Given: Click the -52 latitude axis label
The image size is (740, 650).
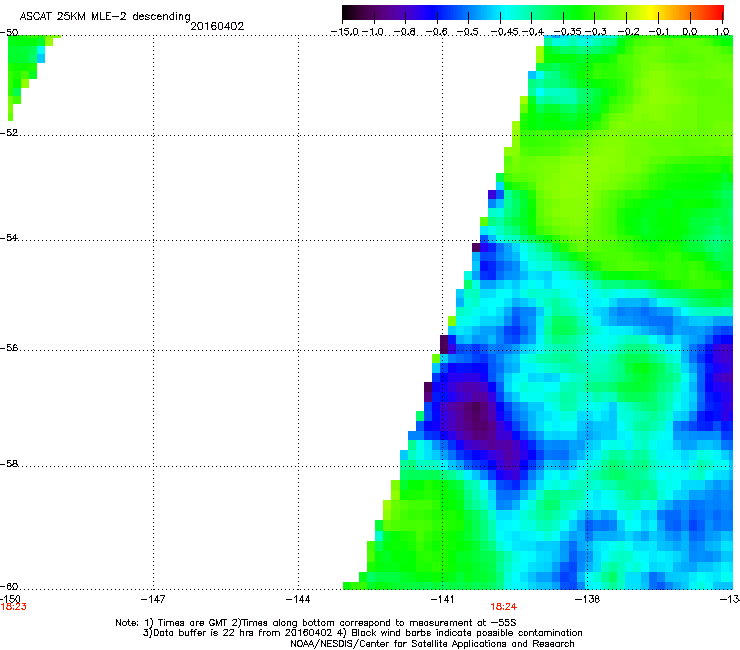Looking at the screenshot, I should coord(9,133).
